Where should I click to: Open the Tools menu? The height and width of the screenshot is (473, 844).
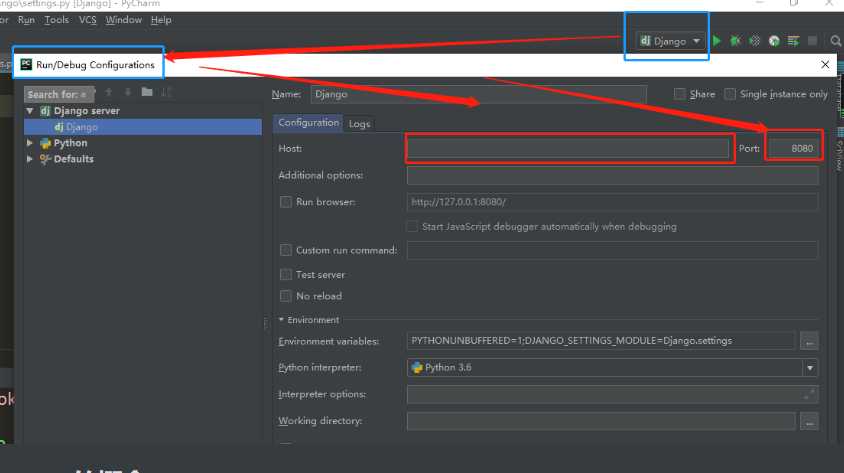57,20
